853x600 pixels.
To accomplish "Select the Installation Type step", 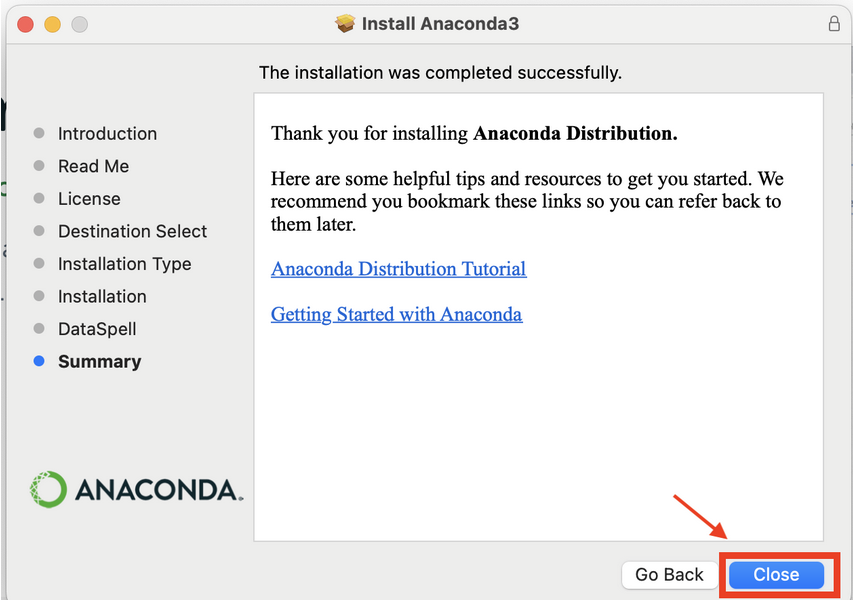I will click(125, 264).
